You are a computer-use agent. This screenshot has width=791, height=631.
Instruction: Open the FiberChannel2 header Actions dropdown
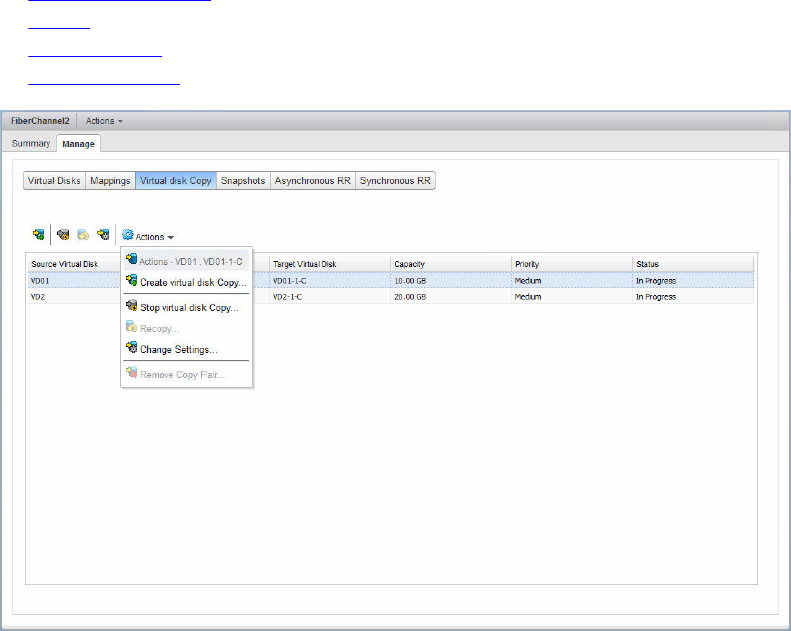point(104,121)
